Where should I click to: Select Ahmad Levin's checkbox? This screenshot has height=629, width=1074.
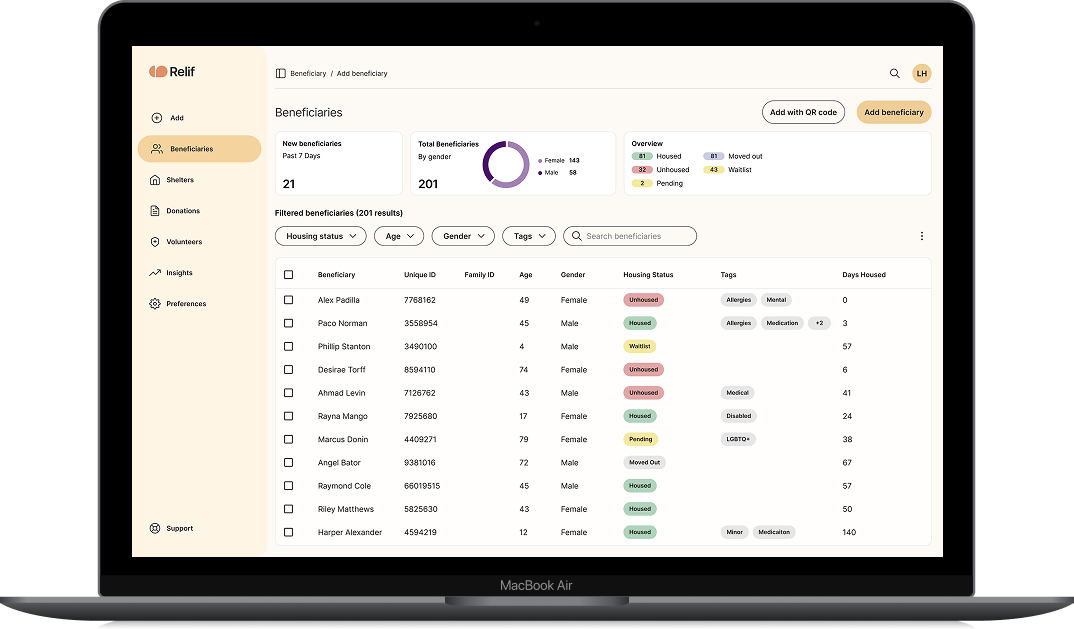pyautogui.click(x=288, y=393)
